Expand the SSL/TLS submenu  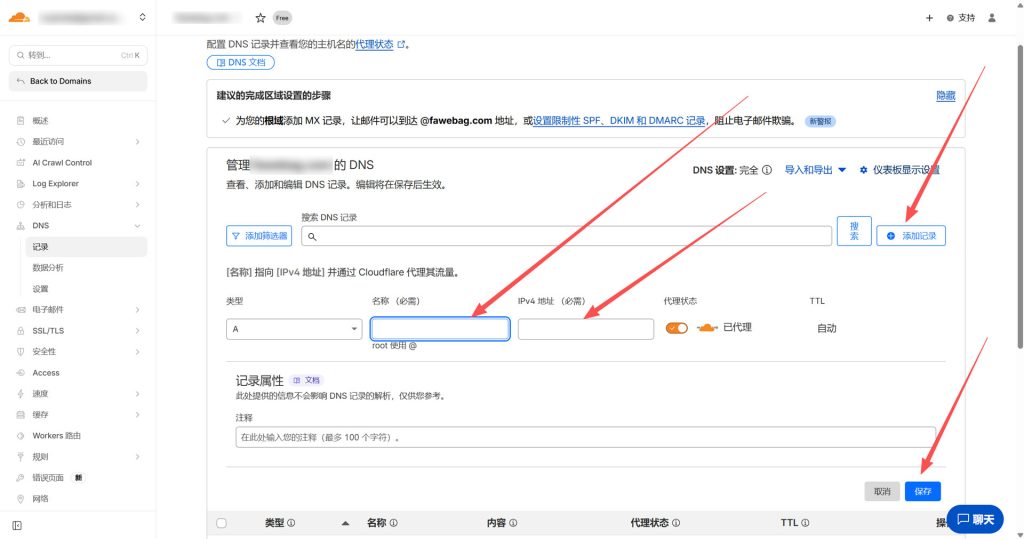[x=137, y=331]
